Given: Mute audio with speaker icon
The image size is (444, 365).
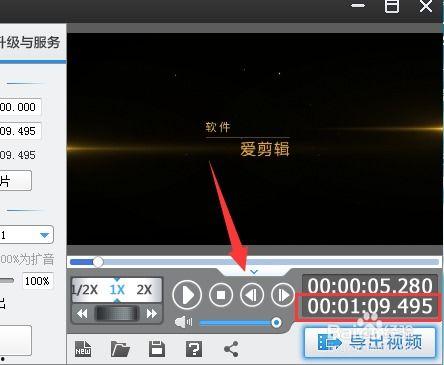Looking at the screenshot, I should click(184, 322).
